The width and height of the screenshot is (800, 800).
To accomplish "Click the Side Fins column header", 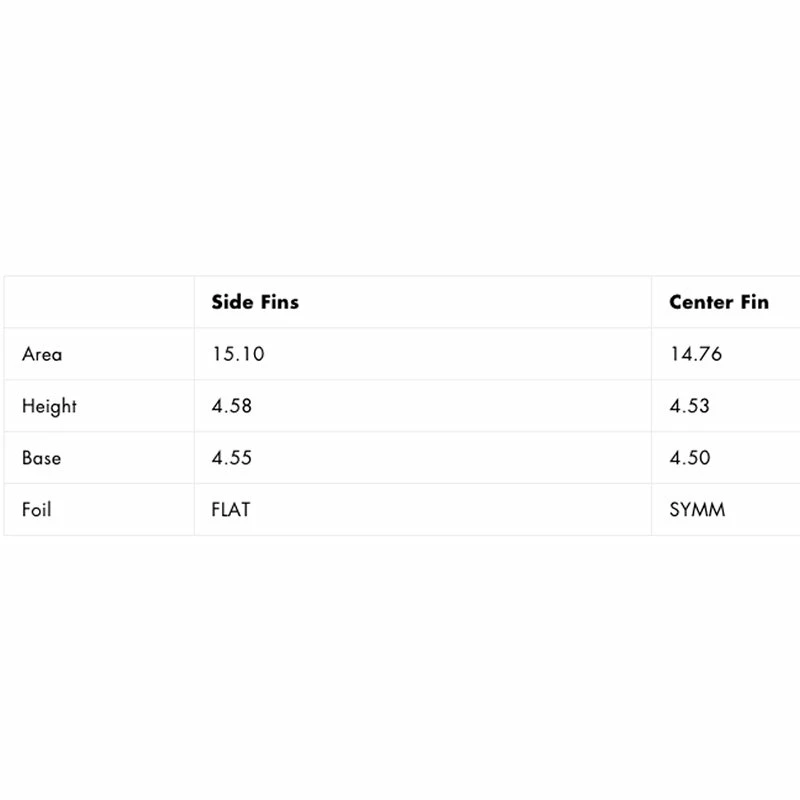I will pos(255,302).
